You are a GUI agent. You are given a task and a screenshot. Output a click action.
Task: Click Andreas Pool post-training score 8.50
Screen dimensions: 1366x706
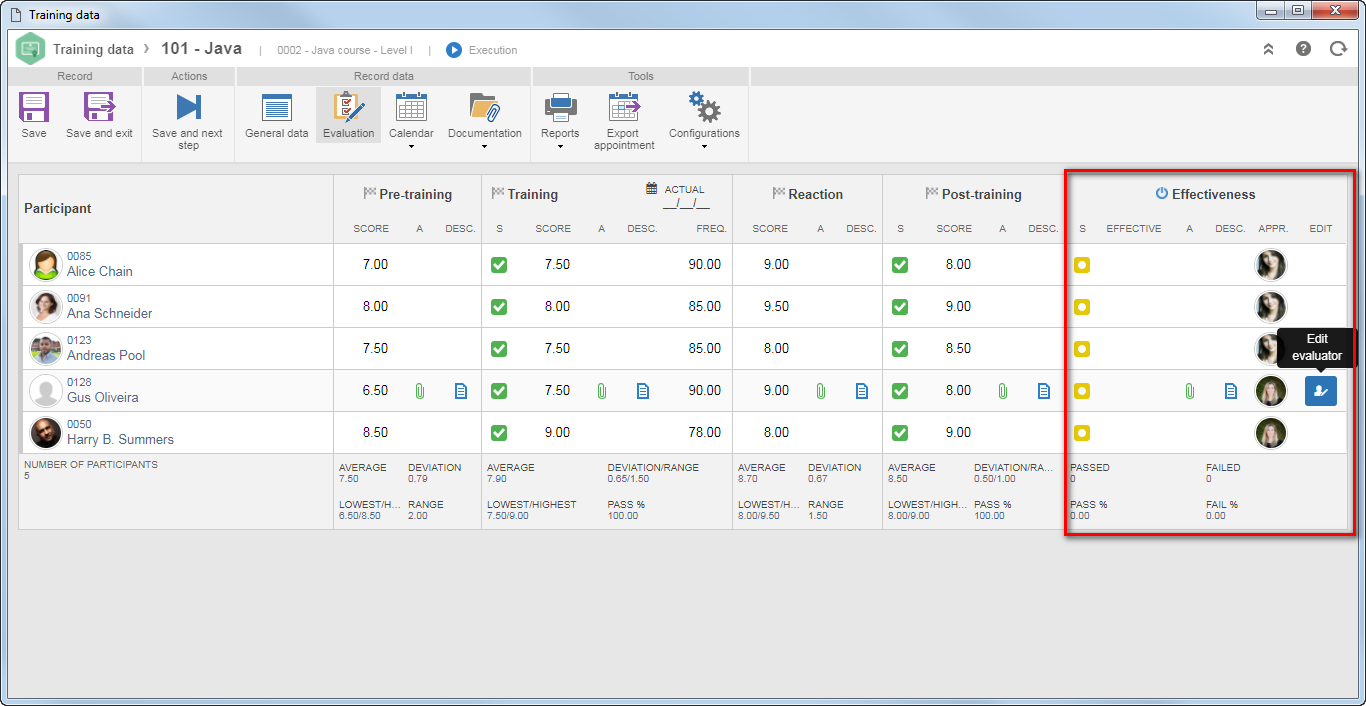coord(958,349)
